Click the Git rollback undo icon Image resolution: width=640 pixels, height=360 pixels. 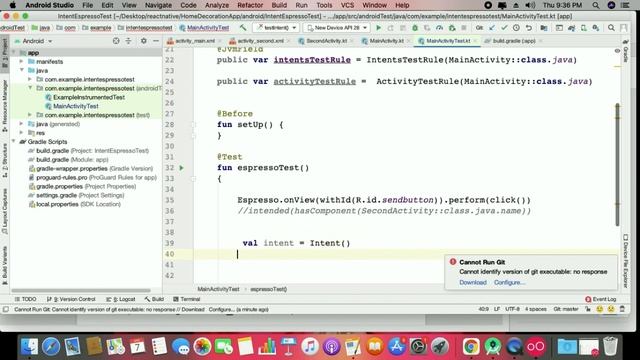click(529, 28)
